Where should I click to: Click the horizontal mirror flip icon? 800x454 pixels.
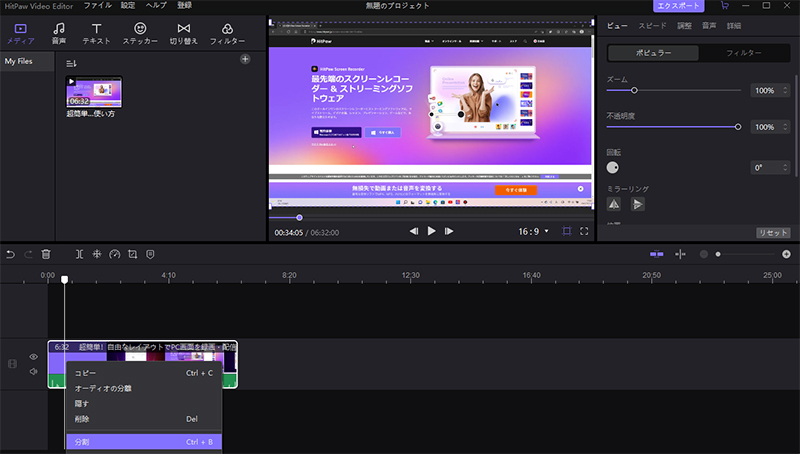[614, 204]
